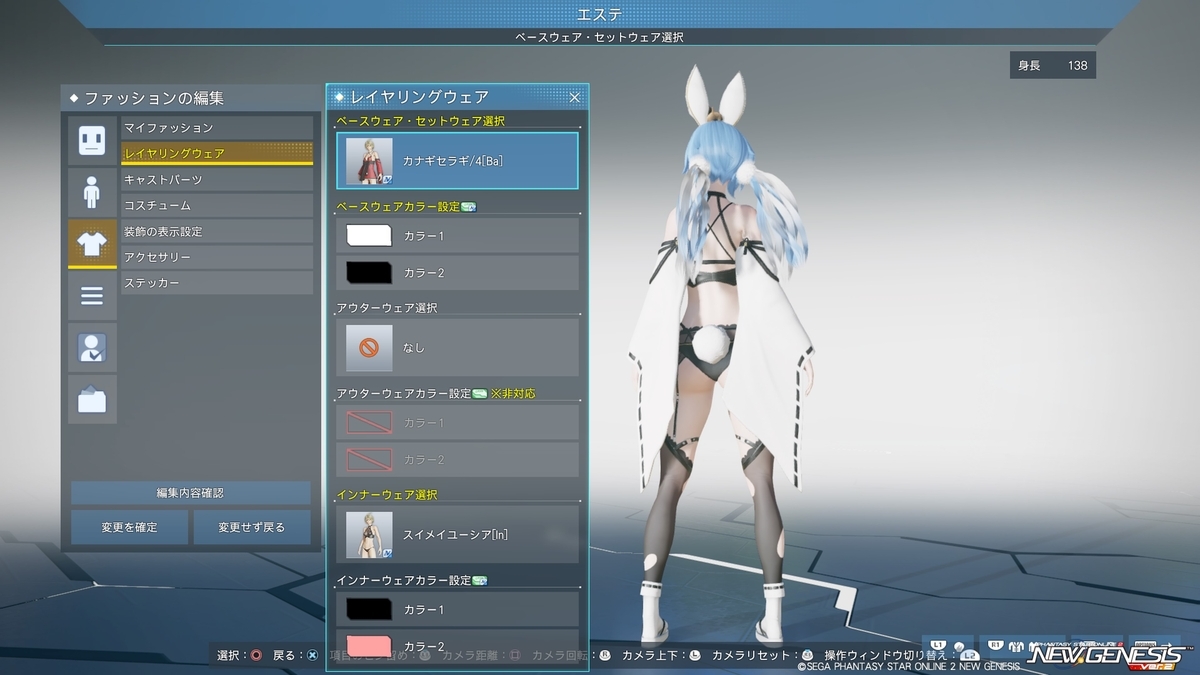Open the body shape category icon
Image resolution: width=1200 pixels, height=675 pixels.
(92, 192)
